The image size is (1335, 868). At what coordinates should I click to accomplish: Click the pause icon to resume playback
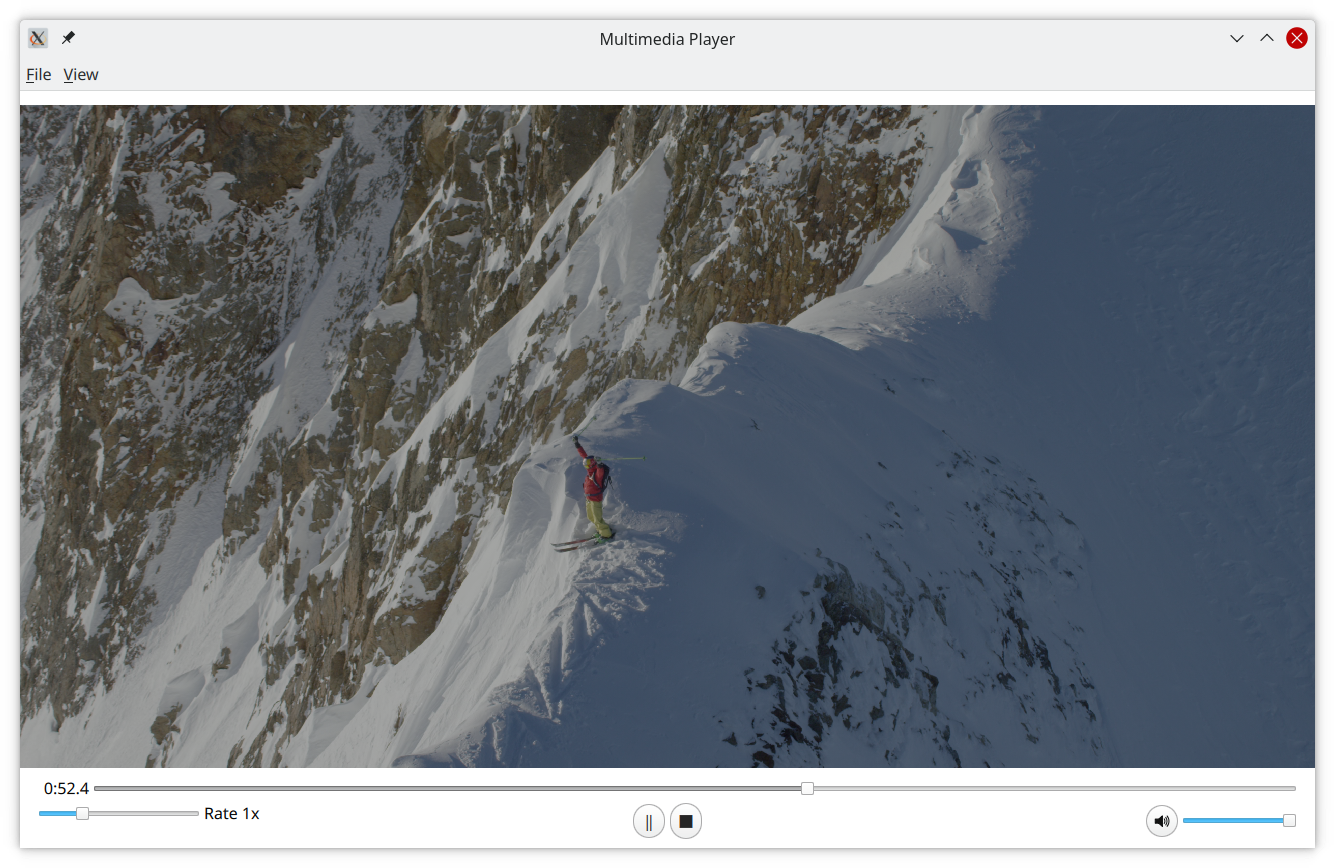click(648, 820)
